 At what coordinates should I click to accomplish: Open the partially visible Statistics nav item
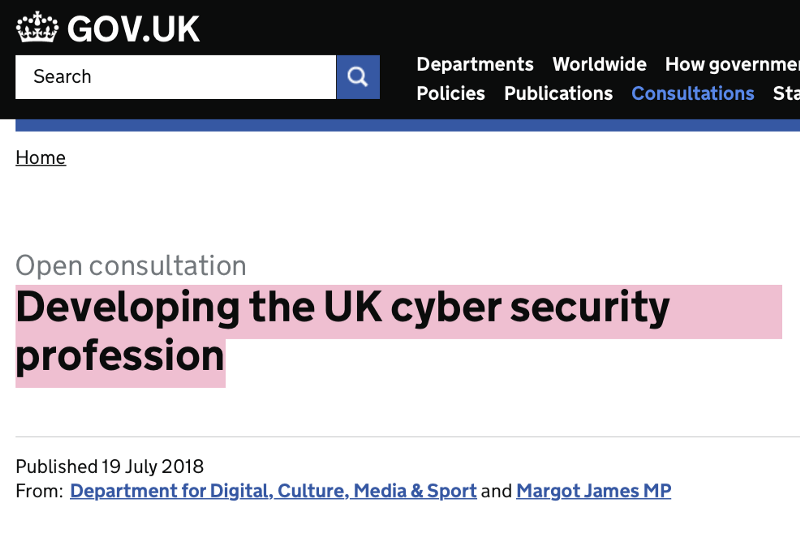(x=786, y=93)
